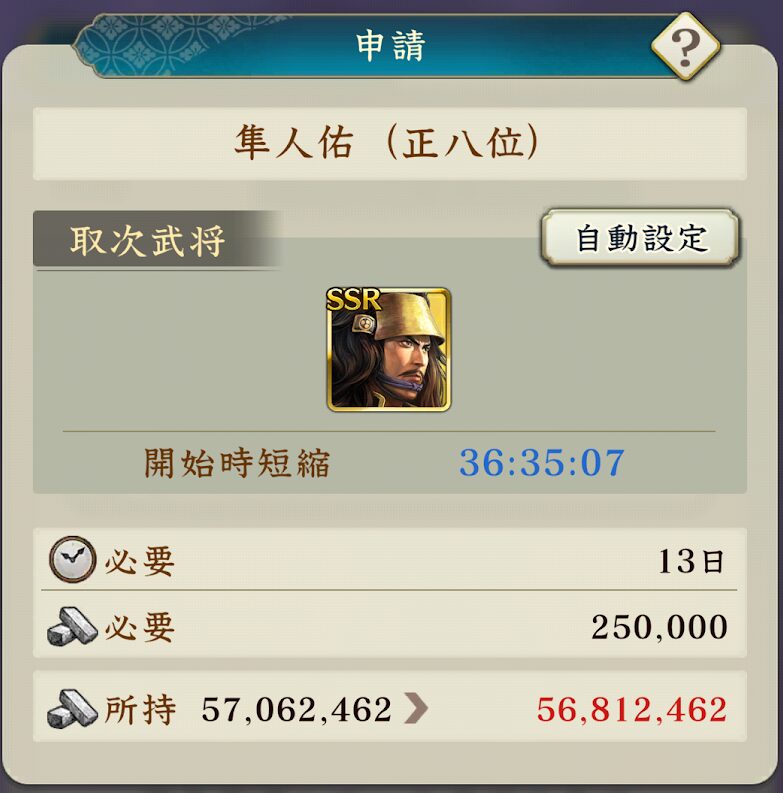Screen dimensions: 783x793
Task: Click the SSR badge on the portrait
Action: click(353, 299)
